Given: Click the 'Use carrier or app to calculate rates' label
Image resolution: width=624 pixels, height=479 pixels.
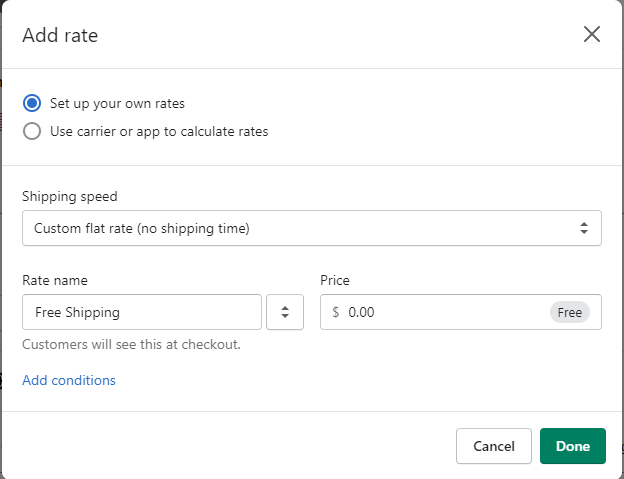Looking at the screenshot, I should coord(159,131).
